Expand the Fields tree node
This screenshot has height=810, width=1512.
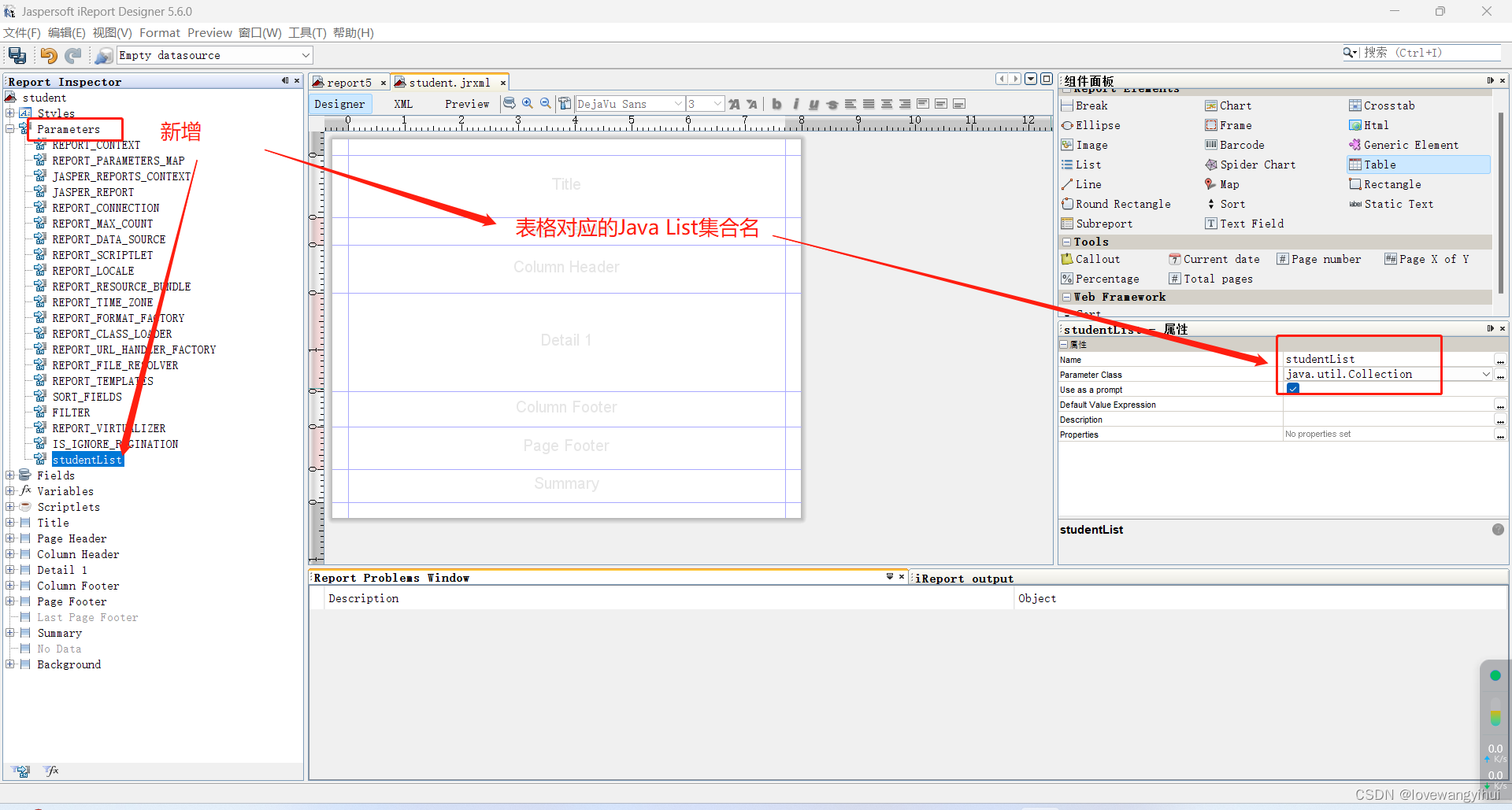pos(10,475)
